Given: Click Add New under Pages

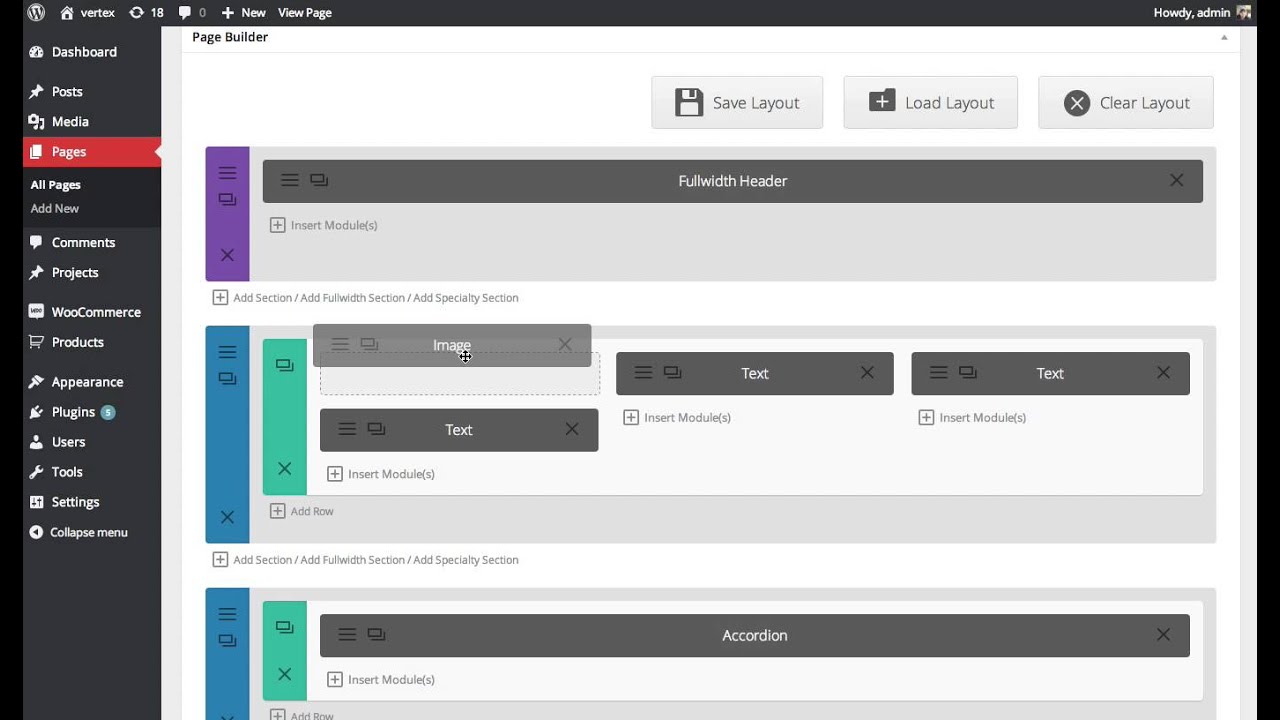Looking at the screenshot, I should (54, 209).
